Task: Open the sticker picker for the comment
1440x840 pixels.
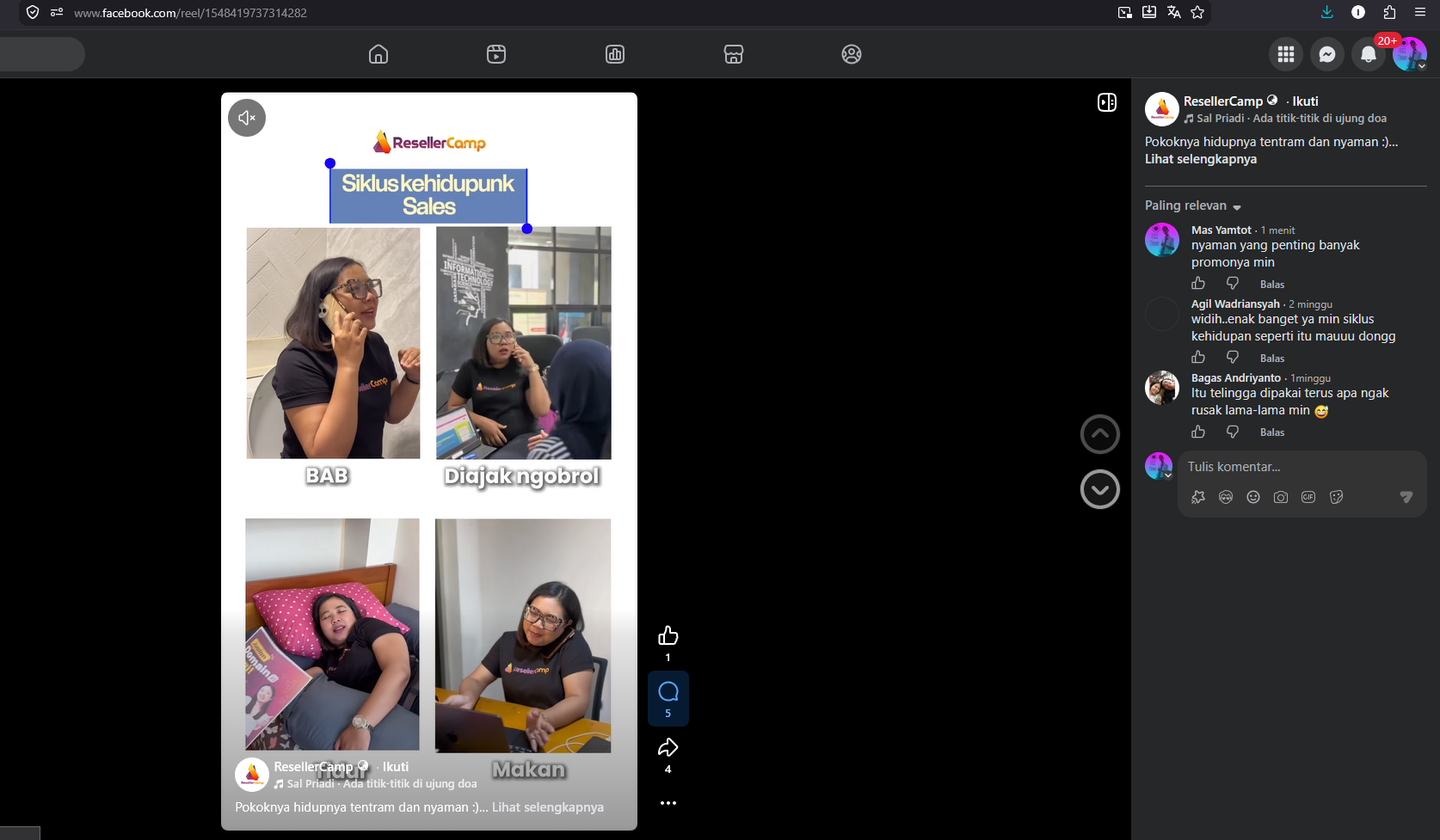Action: point(1336,497)
